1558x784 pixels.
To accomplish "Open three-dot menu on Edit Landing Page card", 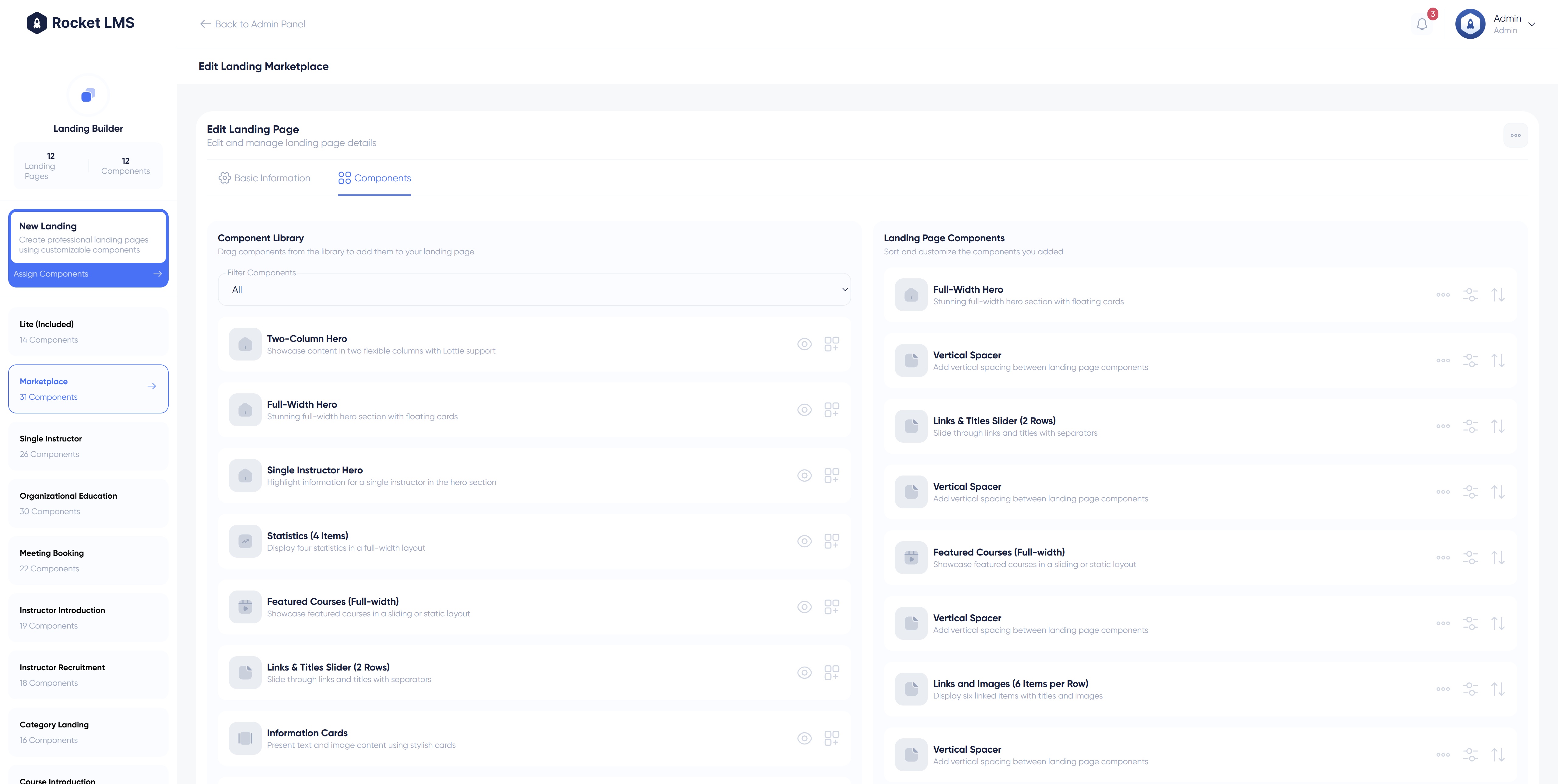I will point(1516,135).
